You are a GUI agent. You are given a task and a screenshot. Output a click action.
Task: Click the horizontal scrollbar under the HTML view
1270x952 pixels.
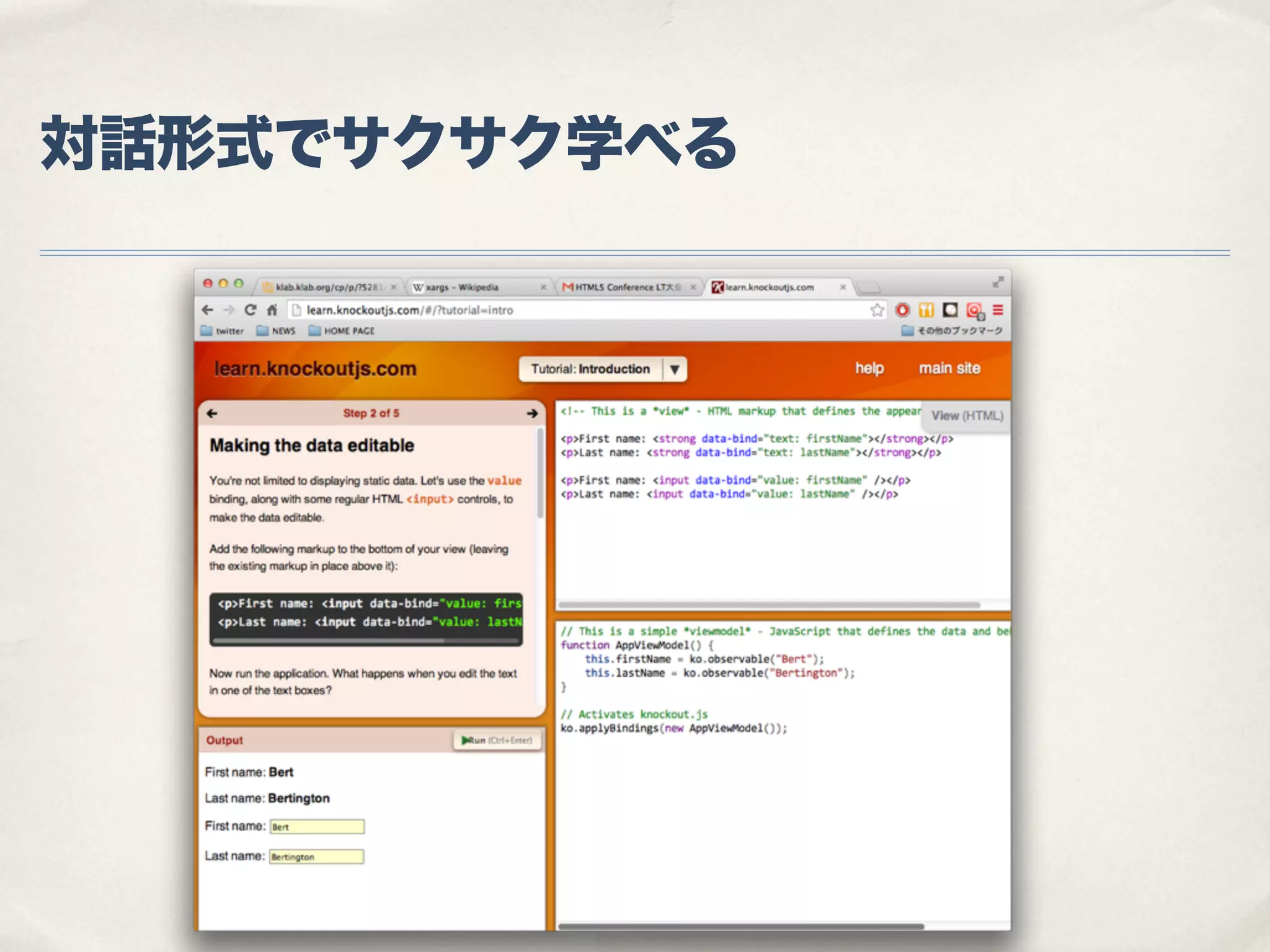pyautogui.click(x=769, y=605)
